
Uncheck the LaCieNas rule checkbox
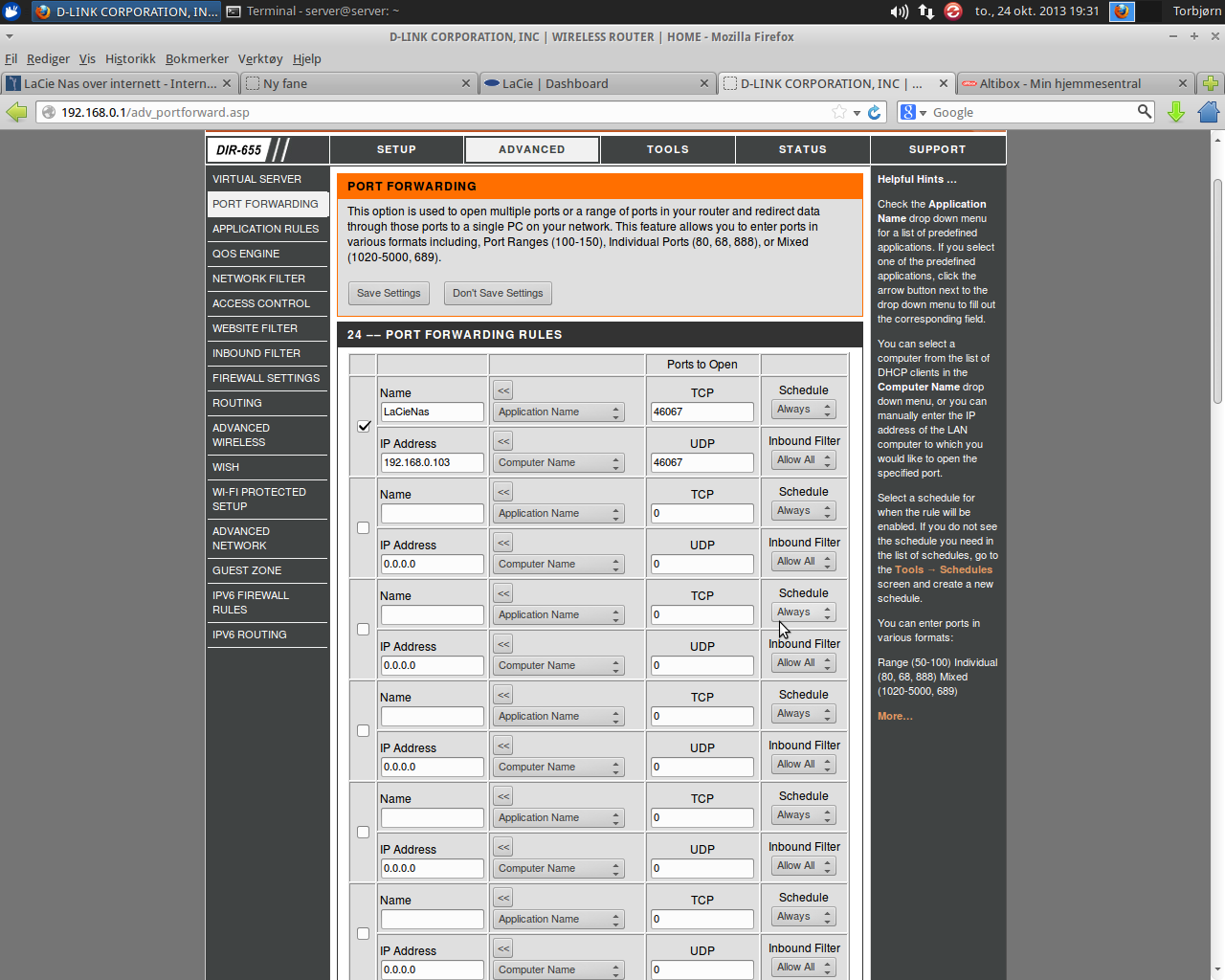point(364,426)
